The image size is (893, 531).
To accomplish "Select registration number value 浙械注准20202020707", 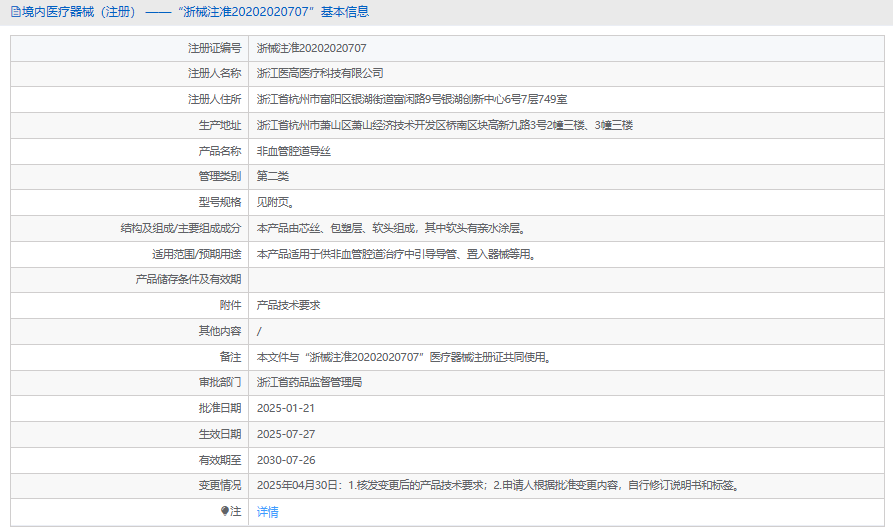I will [312, 48].
